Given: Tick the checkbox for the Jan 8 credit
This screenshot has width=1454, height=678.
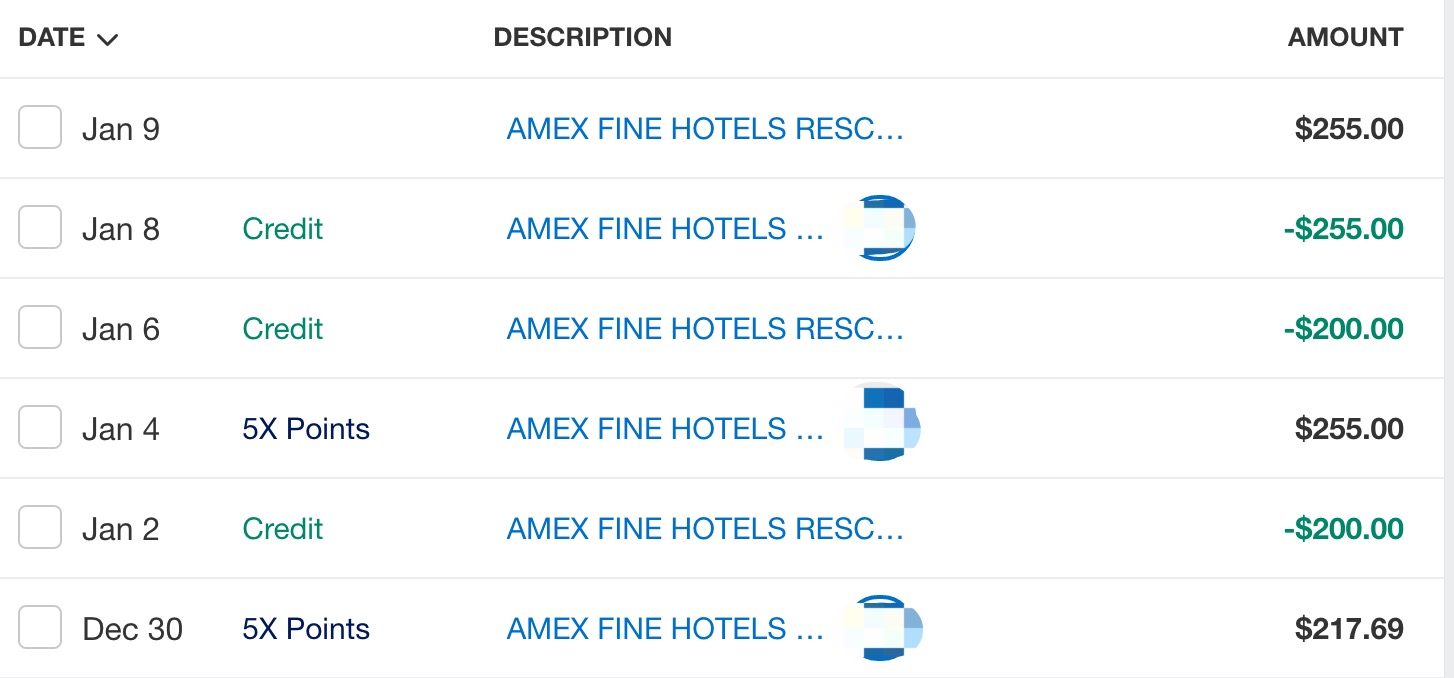Looking at the screenshot, I should 40,228.
